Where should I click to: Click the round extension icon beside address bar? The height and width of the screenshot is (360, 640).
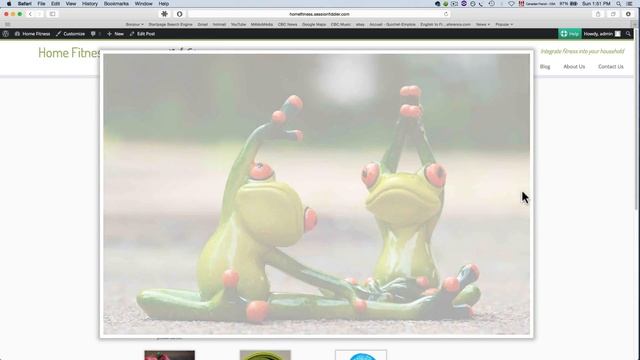tap(180, 14)
